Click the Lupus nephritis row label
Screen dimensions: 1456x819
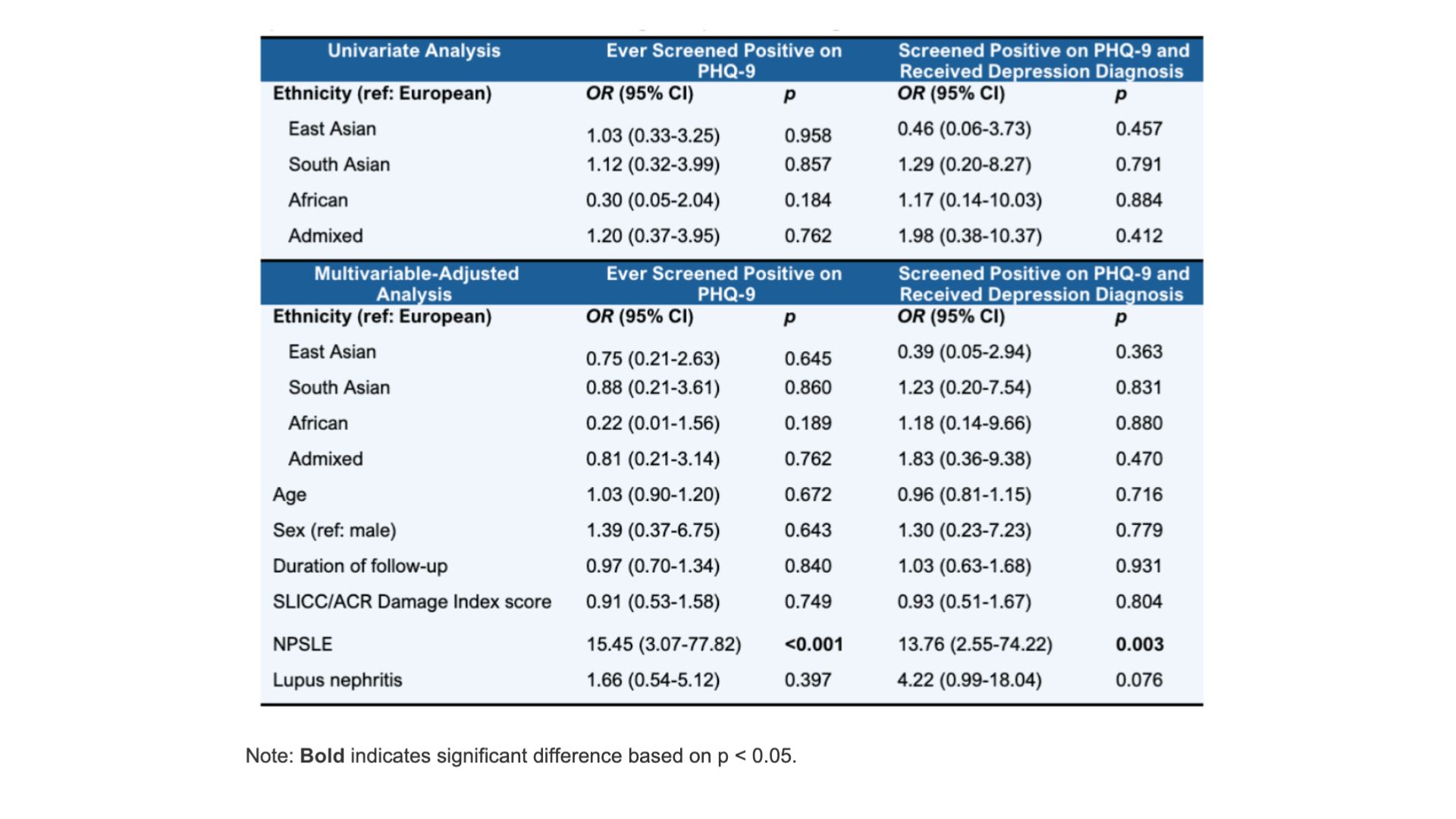point(337,679)
